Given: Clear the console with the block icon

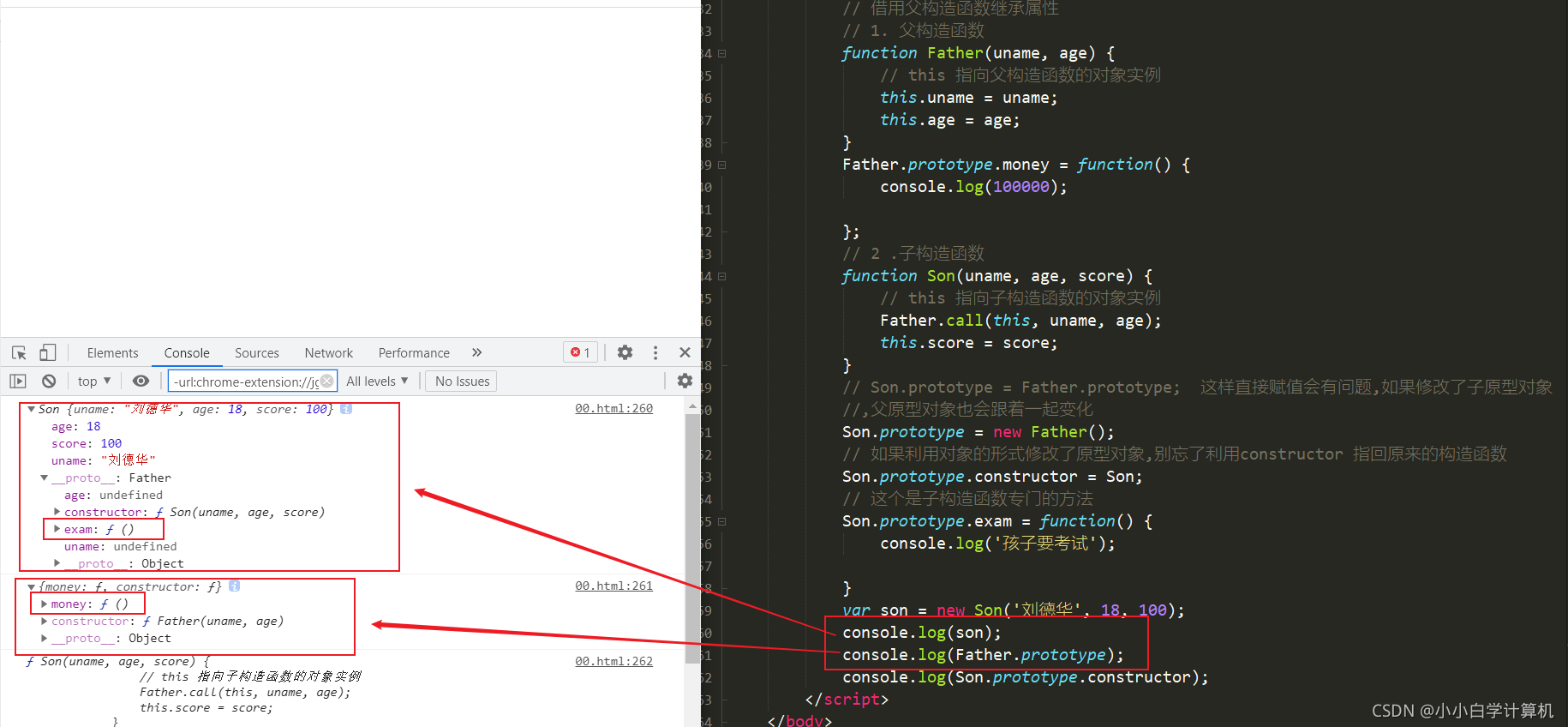Looking at the screenshot, I should (x=49, y=382).
